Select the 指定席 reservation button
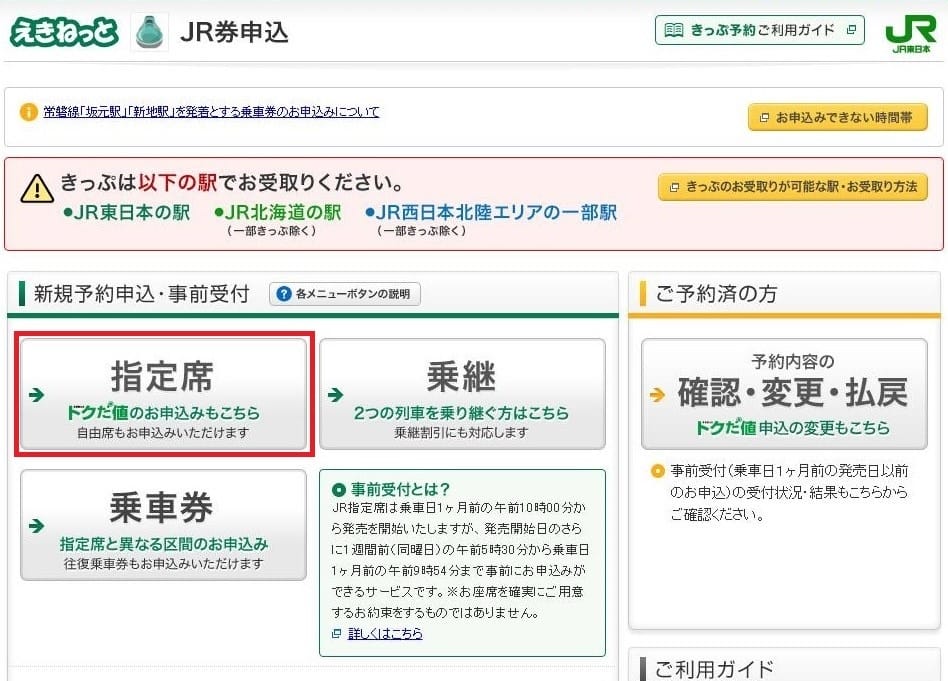Screen dimensions: 948x681 click(x=163, y=394)
